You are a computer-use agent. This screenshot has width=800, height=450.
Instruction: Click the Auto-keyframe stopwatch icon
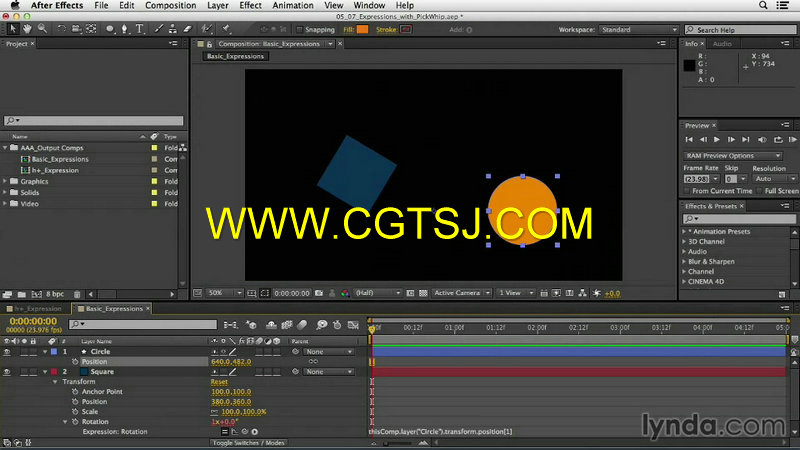tap(337, 324)
